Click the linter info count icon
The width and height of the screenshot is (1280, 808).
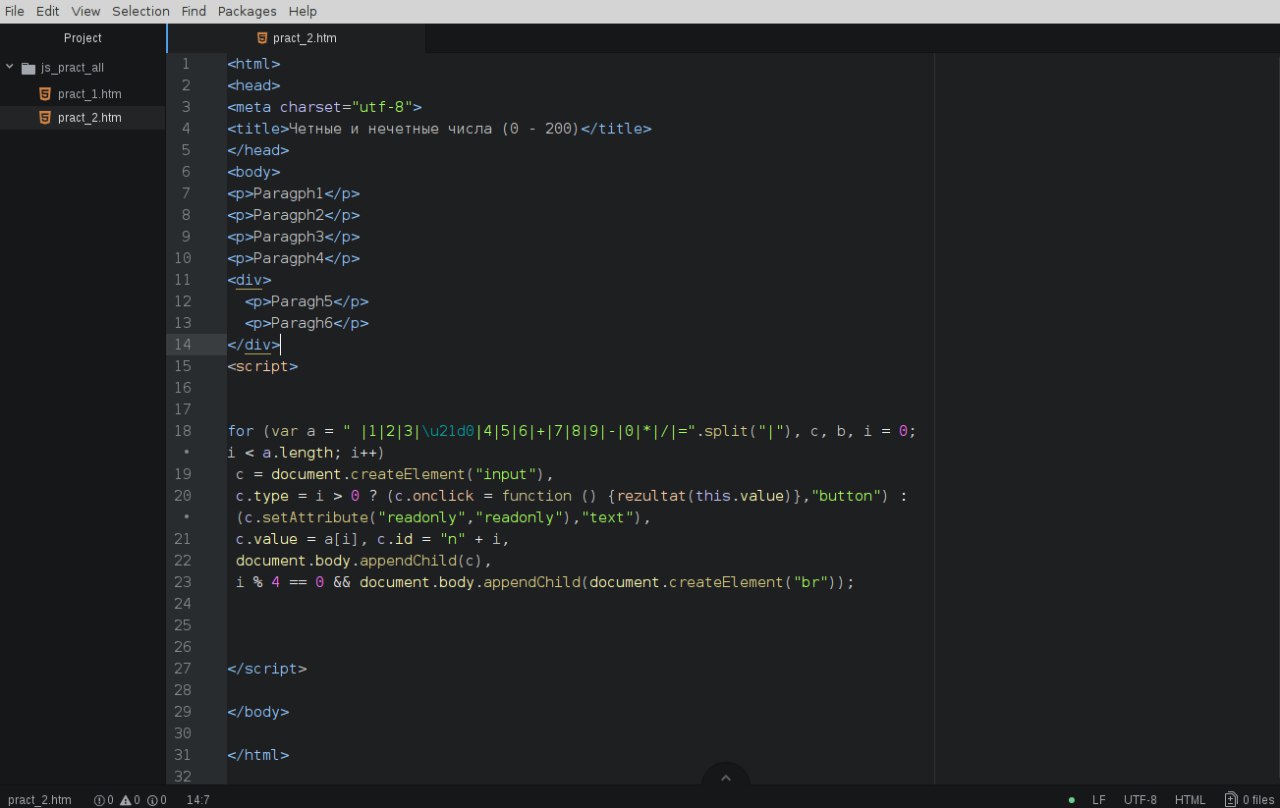[152, 800]
